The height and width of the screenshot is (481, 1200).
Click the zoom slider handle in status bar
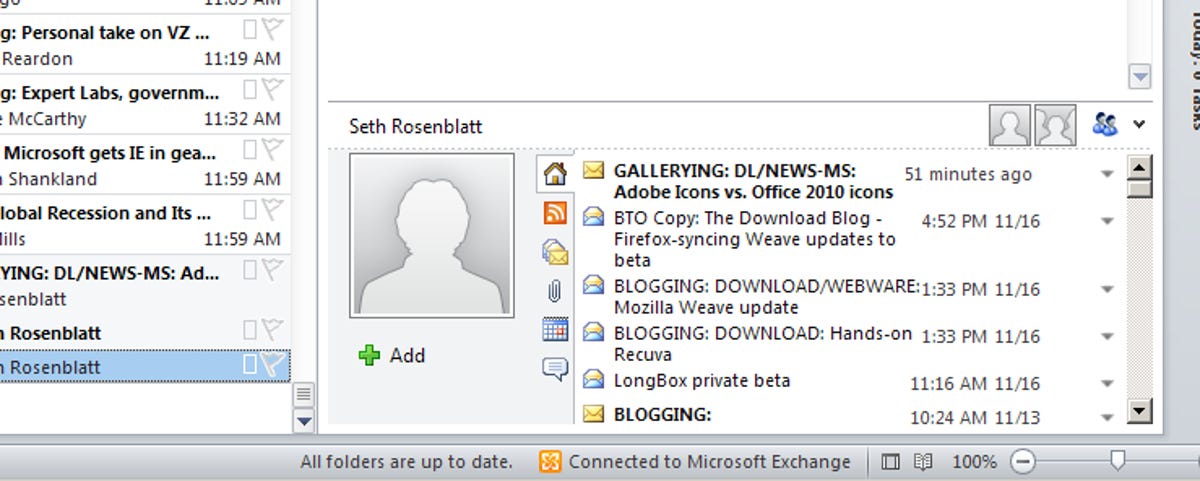pos(1118,461)
